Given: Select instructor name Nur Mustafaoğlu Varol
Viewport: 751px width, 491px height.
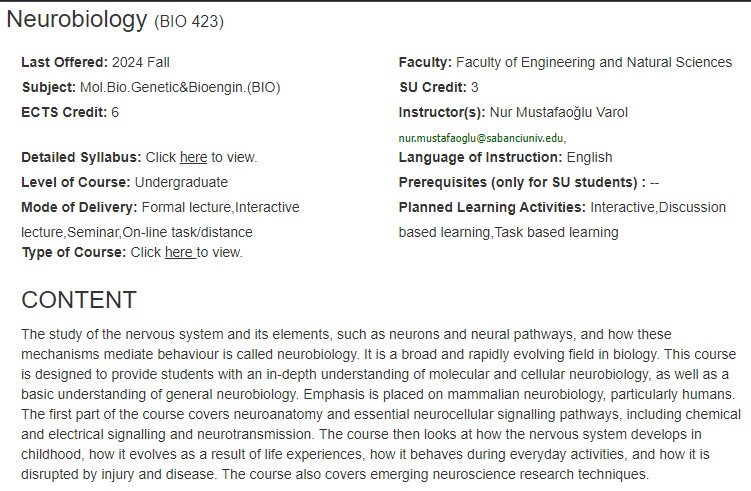Looking at the screenshot, I should (558, 112).
